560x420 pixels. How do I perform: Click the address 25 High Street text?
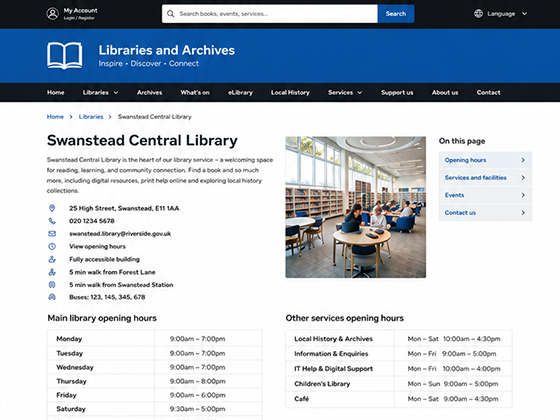coord(124,208)
